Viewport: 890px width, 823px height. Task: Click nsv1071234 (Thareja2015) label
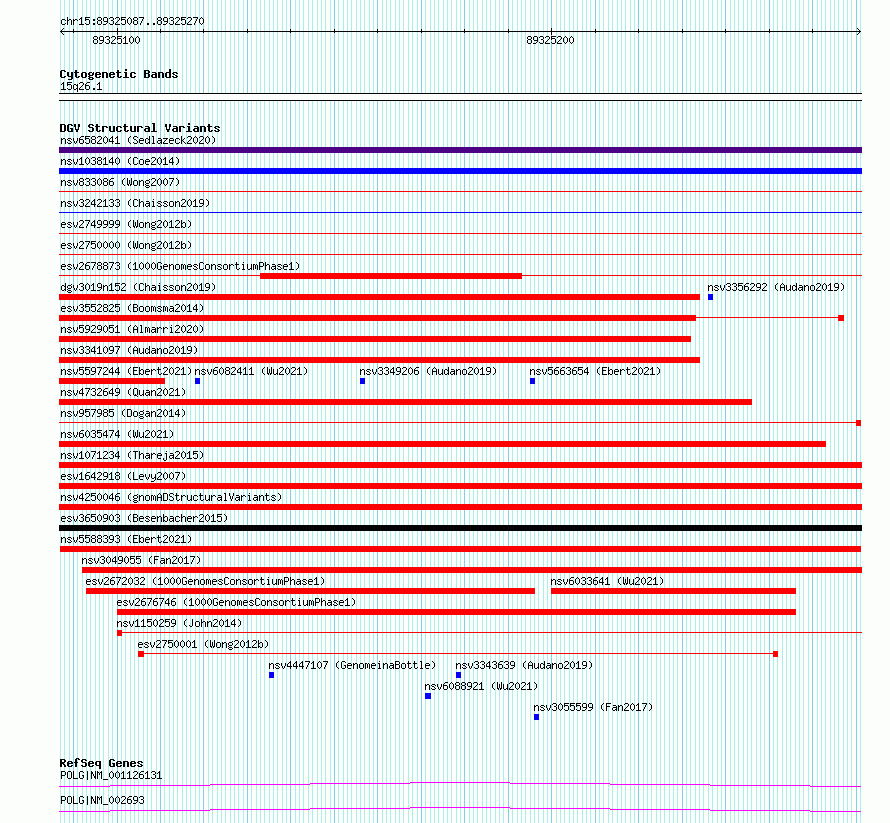point(132,455)
